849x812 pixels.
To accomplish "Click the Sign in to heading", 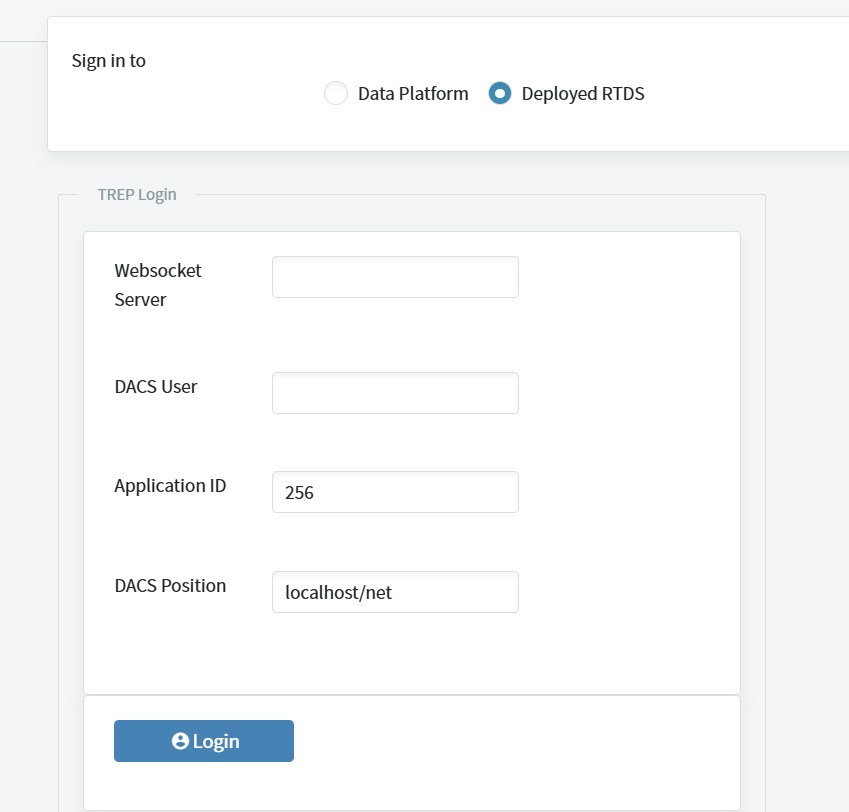I will (x=109, y=61).
